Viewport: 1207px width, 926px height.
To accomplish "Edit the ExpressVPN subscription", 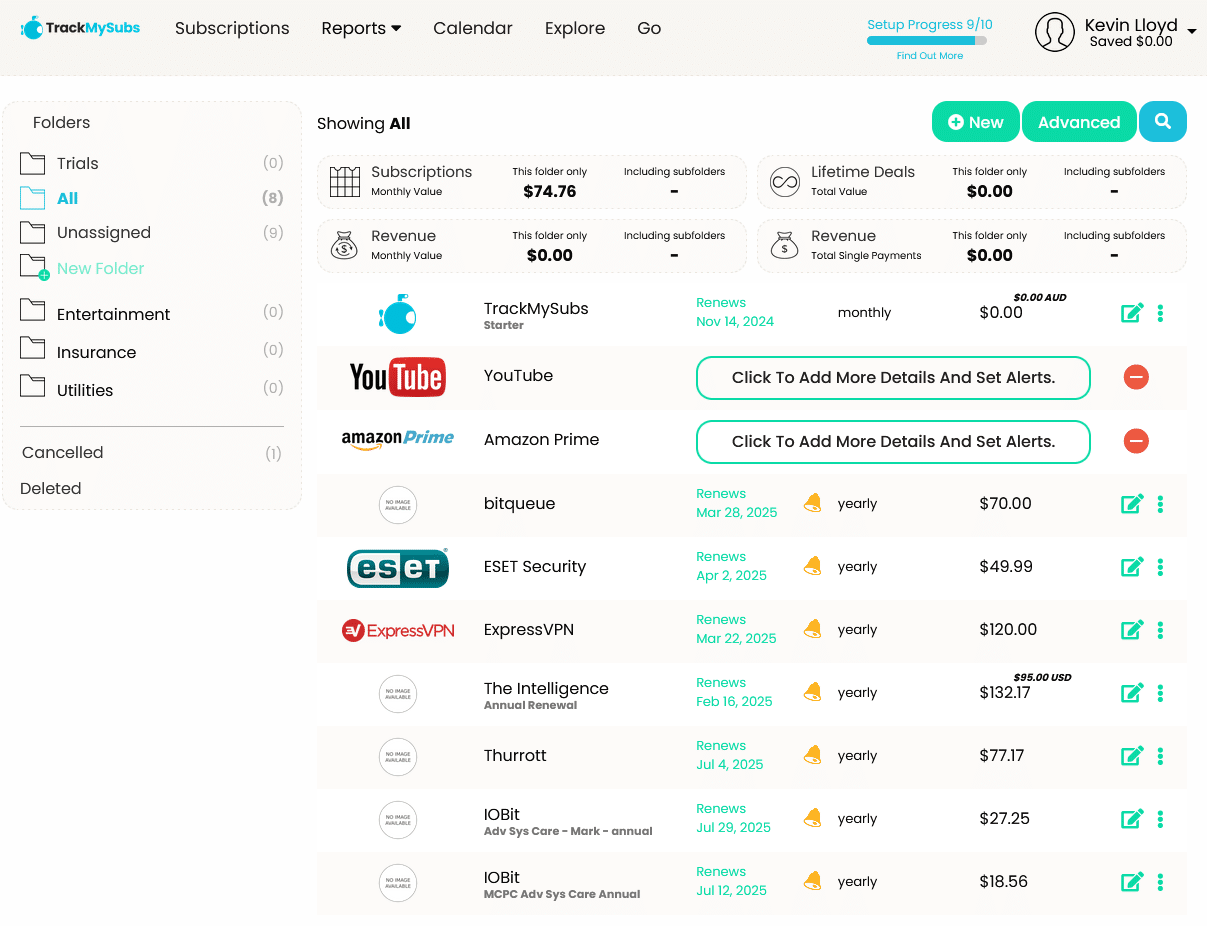I will (x=1132, y=630).
